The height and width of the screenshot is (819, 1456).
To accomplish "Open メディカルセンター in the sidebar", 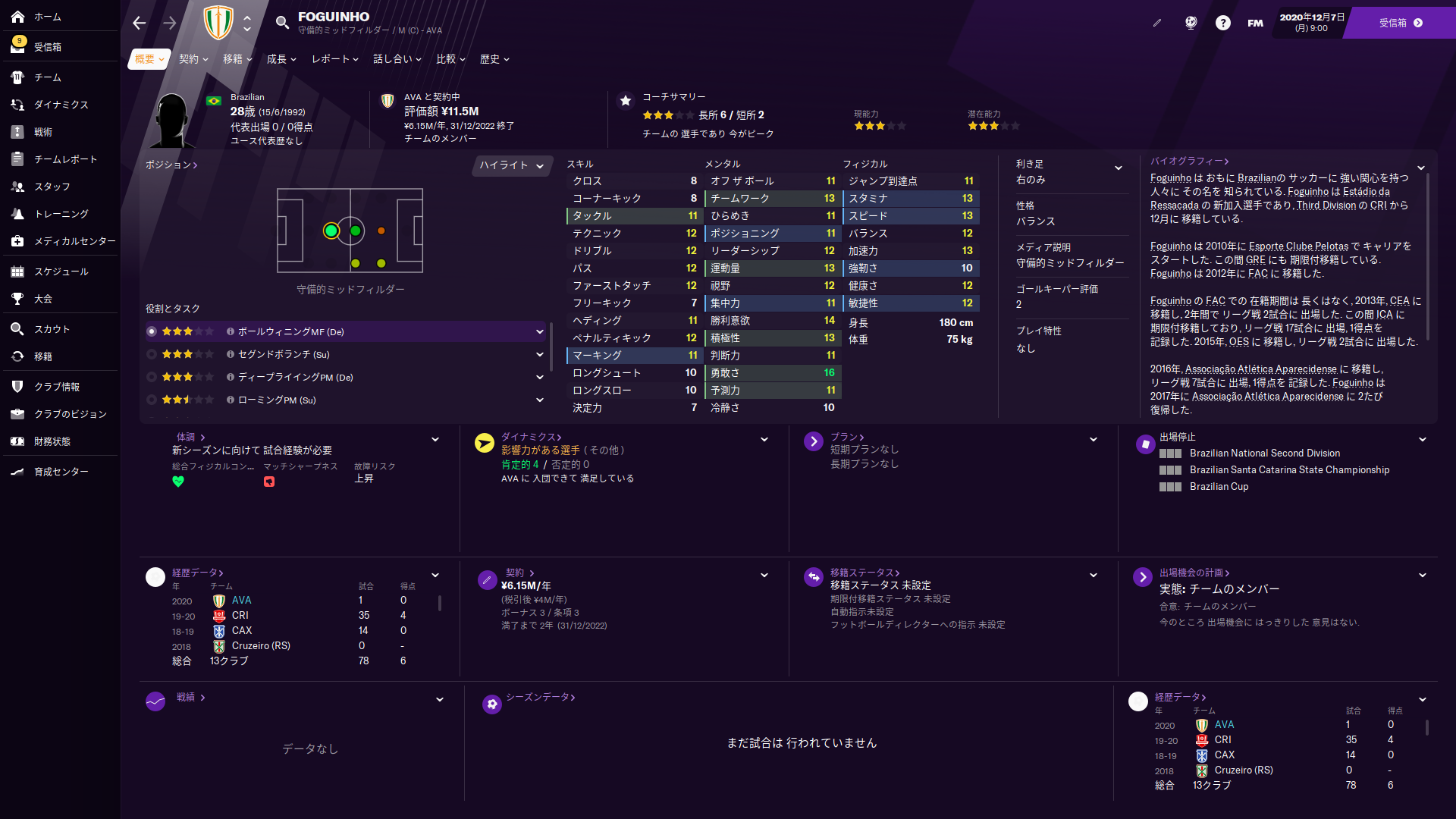I will (x=74, y=241).
